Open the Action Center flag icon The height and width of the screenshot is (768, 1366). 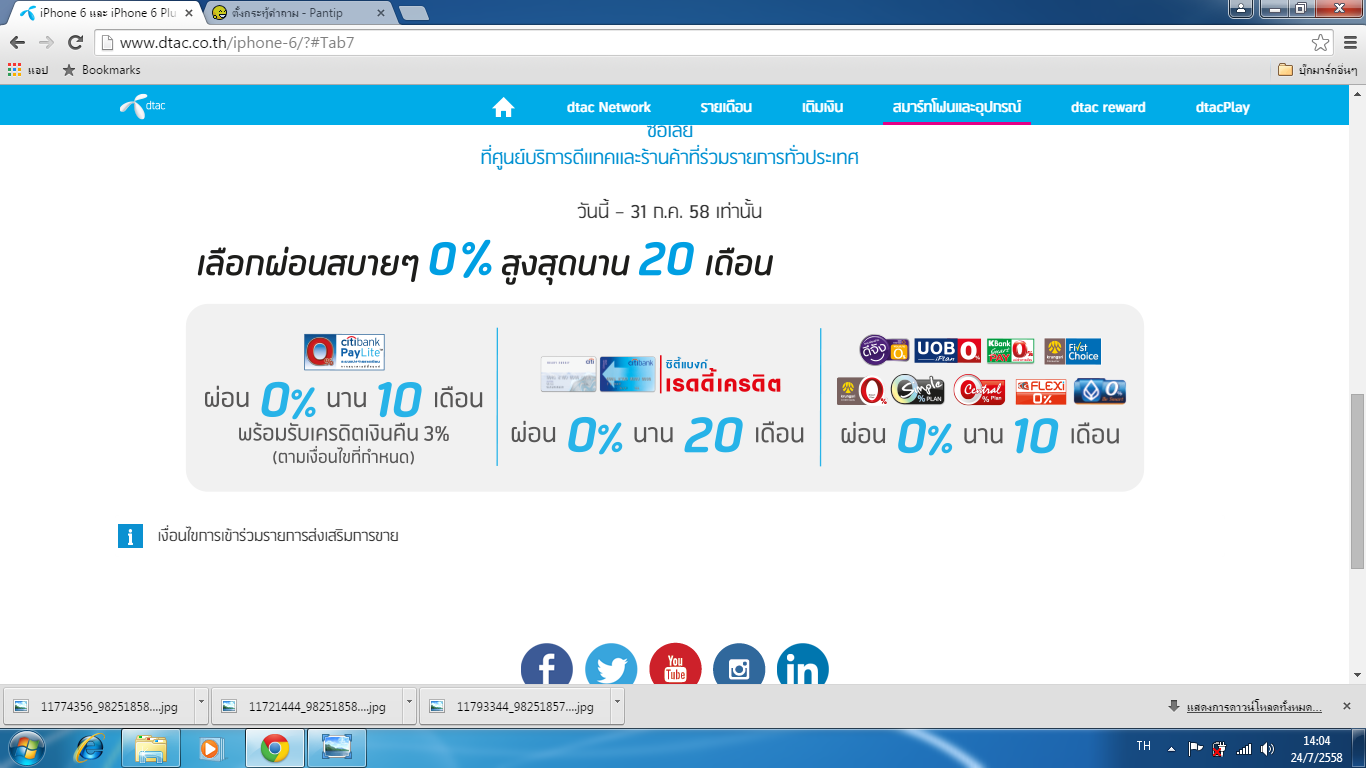point(1195,748)
